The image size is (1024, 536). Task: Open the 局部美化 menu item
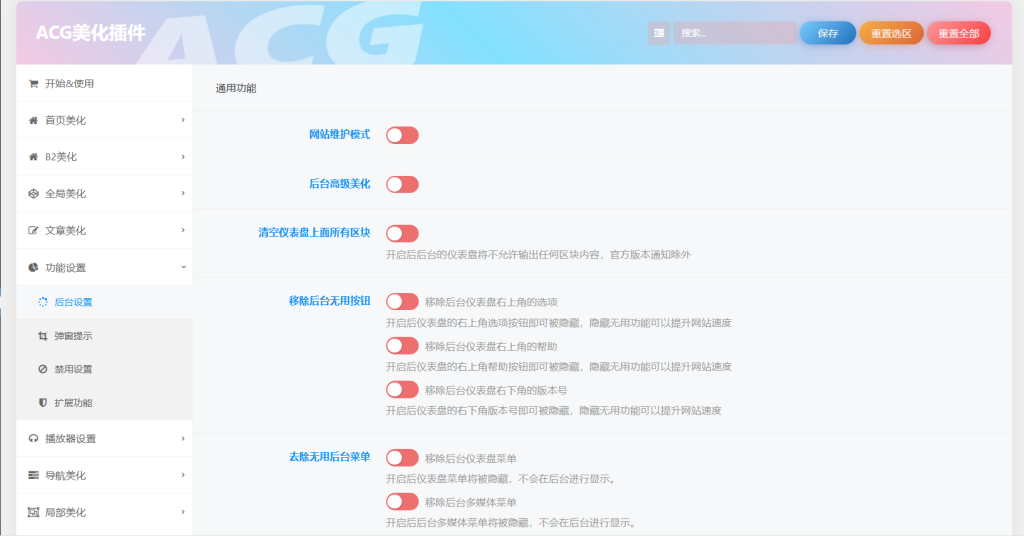click(66, 512)
